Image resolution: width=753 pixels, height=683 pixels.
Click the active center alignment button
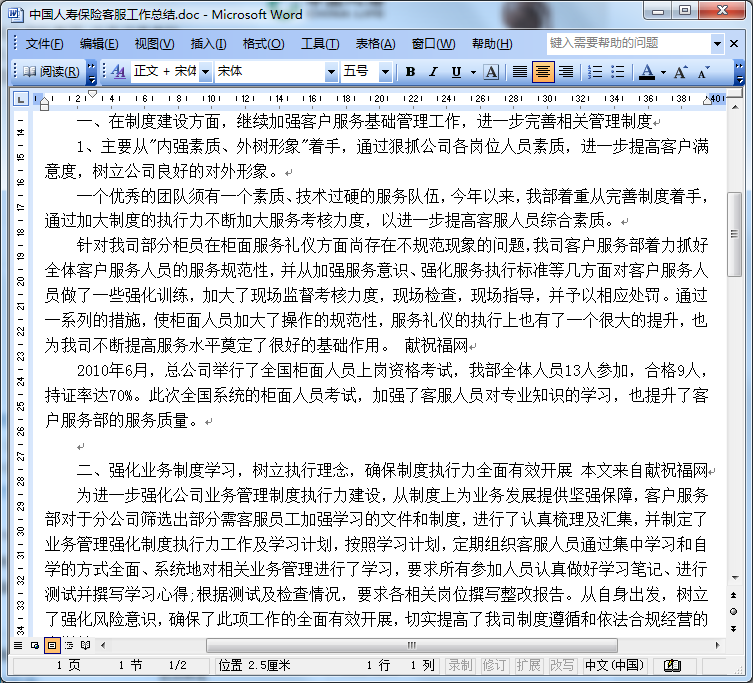[543, 72]
